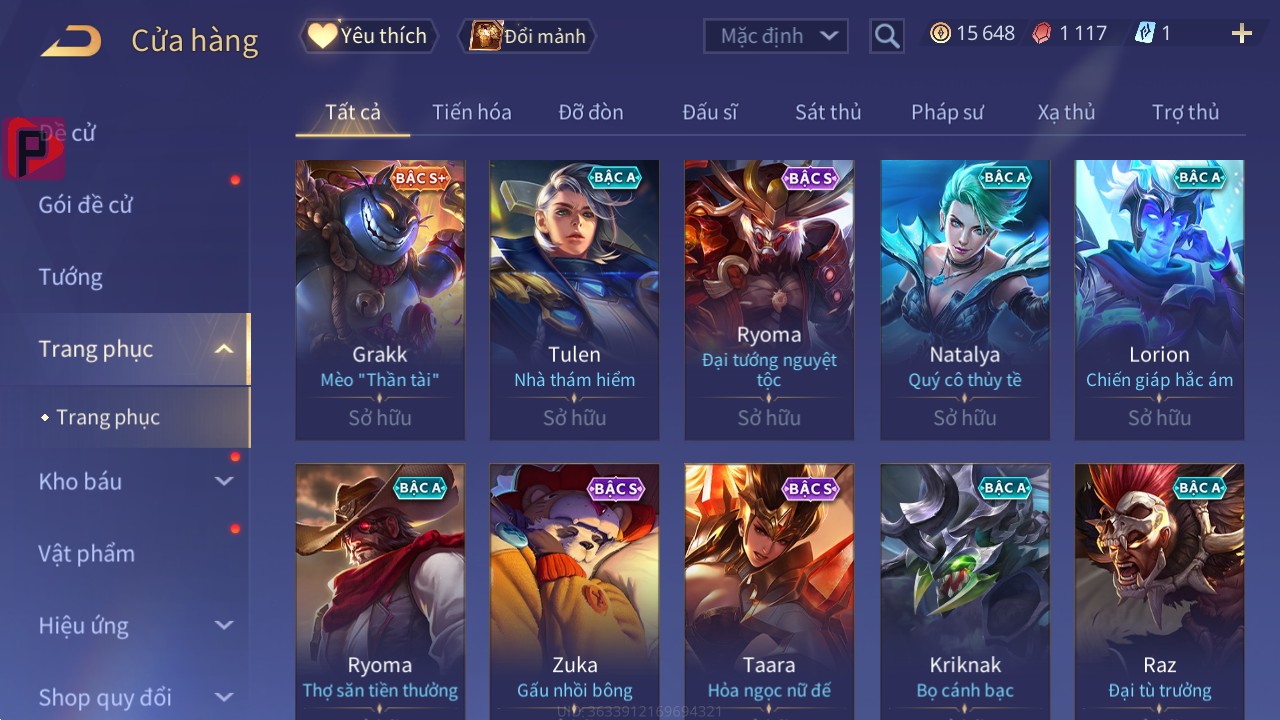This screenshot has width=1280, height=720.
Task: Switch to the Pháp sư tab
Action: click(x=947, y=112)
